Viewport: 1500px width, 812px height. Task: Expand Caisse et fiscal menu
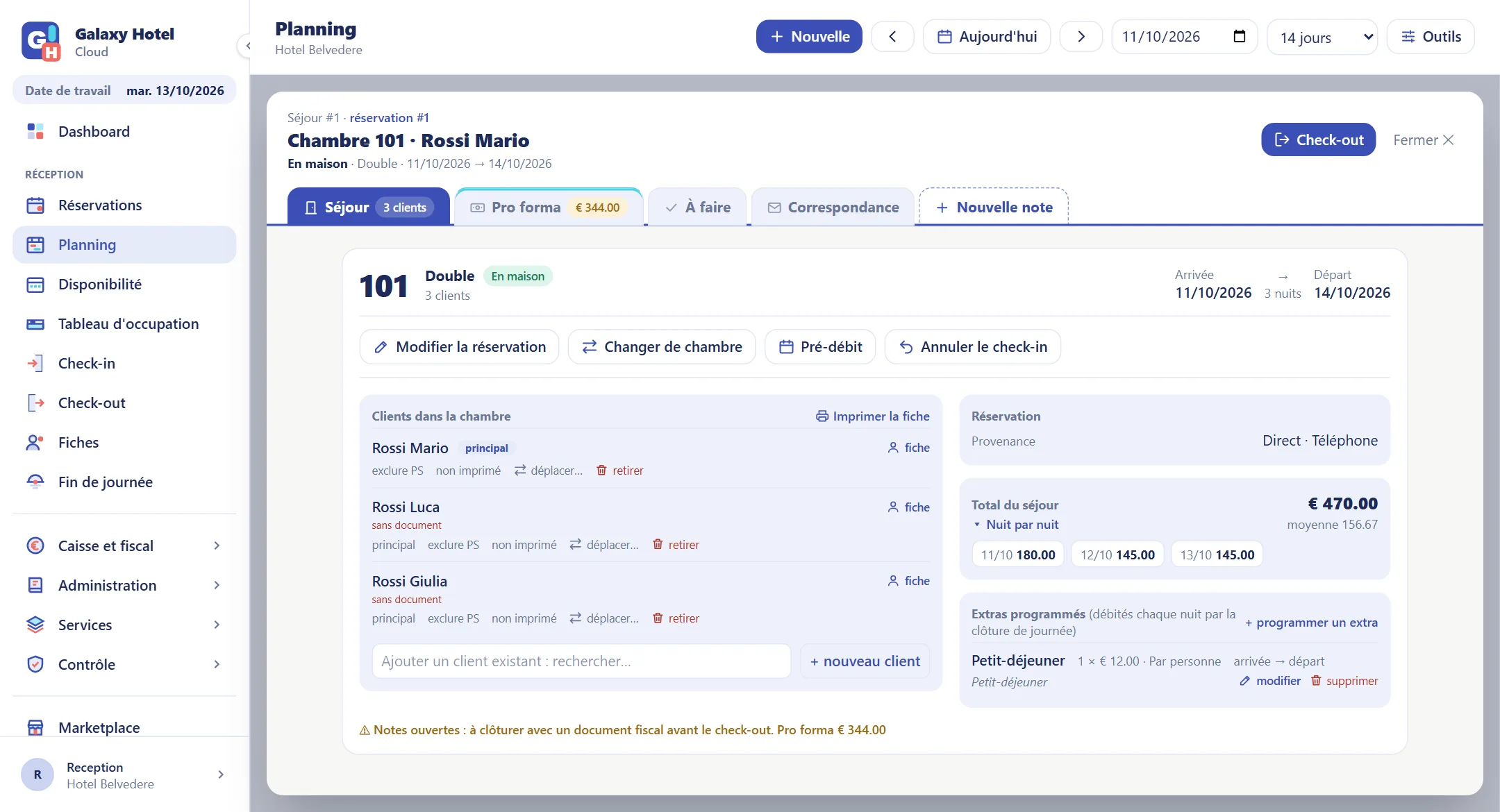[x=124, y=546]
